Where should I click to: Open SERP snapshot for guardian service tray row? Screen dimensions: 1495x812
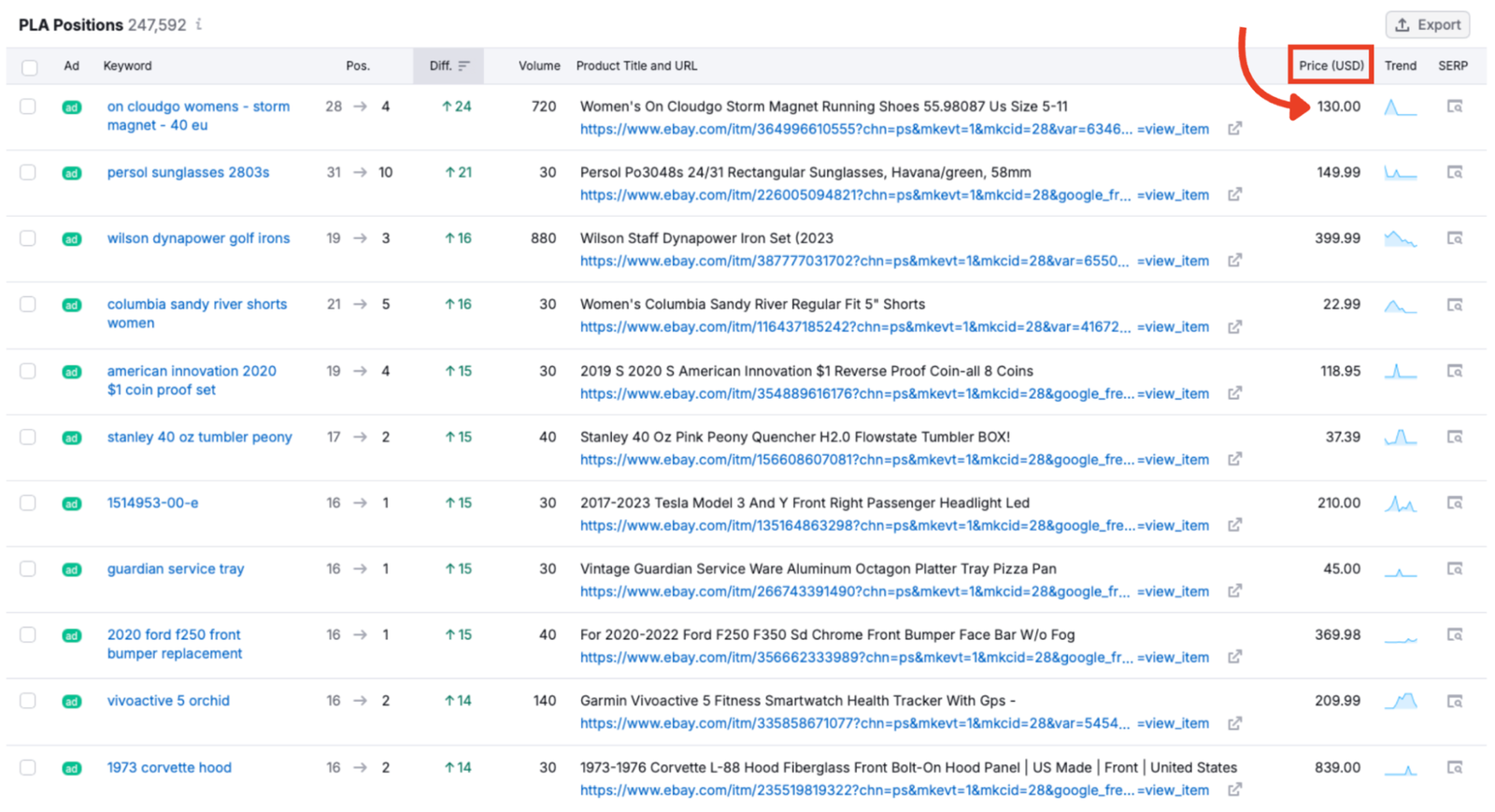(x=1454, y=568)
